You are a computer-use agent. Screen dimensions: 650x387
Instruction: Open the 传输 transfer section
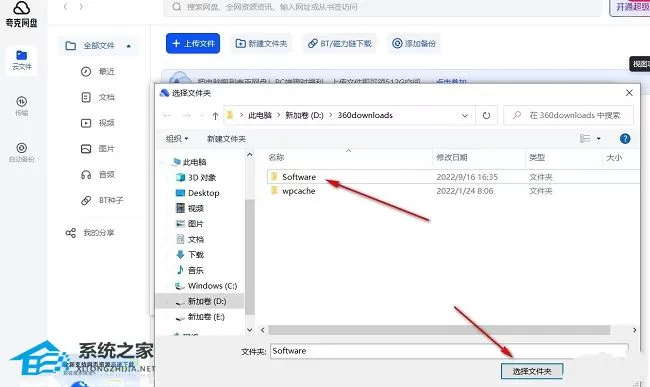click(22, 106)
